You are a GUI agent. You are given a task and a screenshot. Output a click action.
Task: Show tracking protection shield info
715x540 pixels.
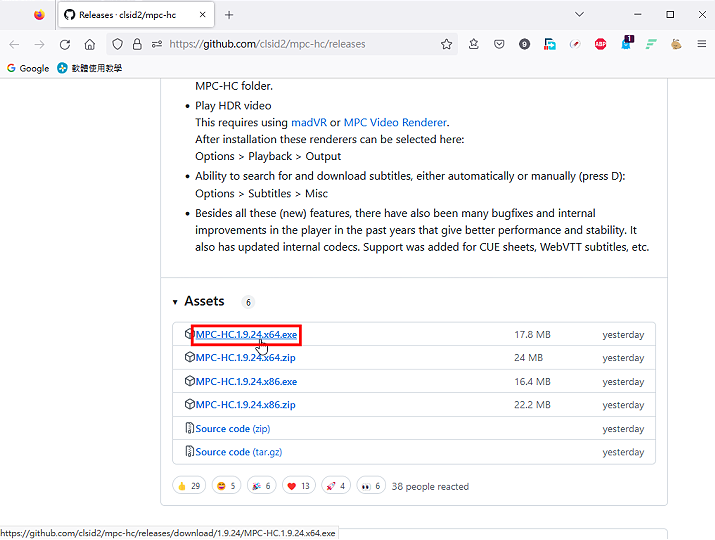tap(118, 44)
